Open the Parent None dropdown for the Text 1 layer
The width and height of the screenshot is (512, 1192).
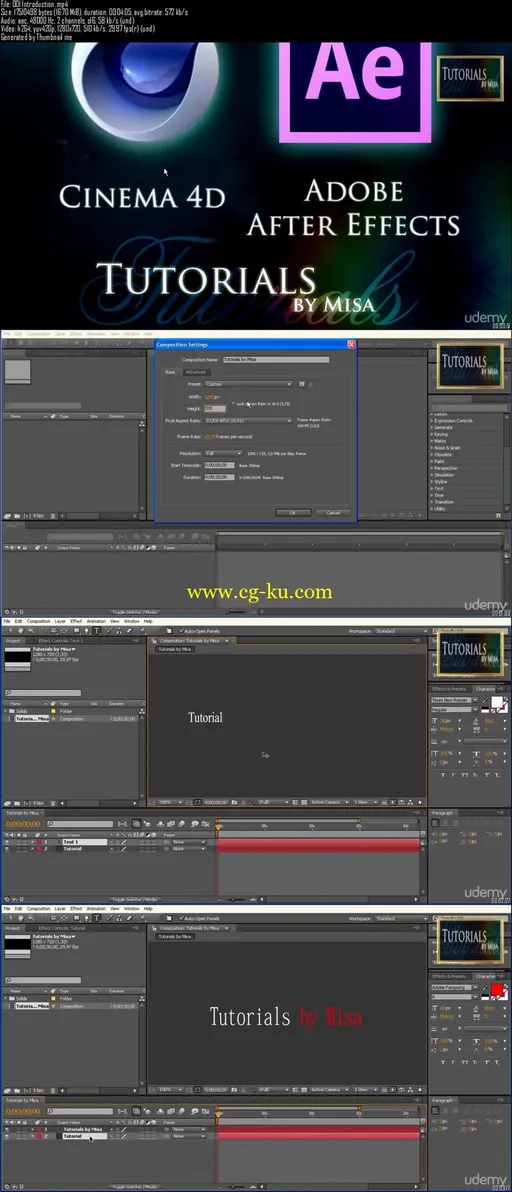(188, 842)
